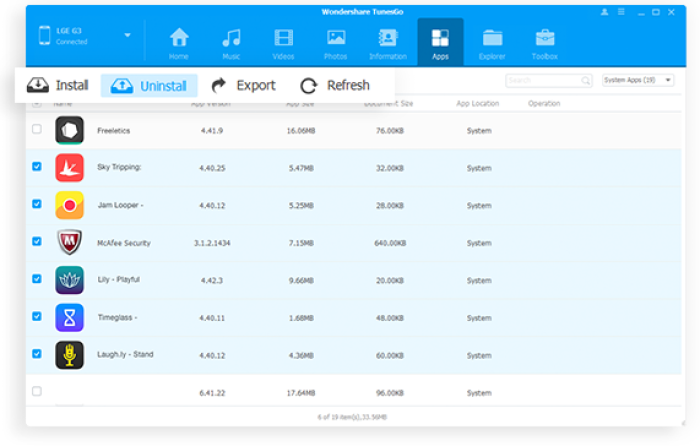The image size is (700, 446).
Task: Uncheck the Lily - Playful checkbox
Action: (37, 279)
